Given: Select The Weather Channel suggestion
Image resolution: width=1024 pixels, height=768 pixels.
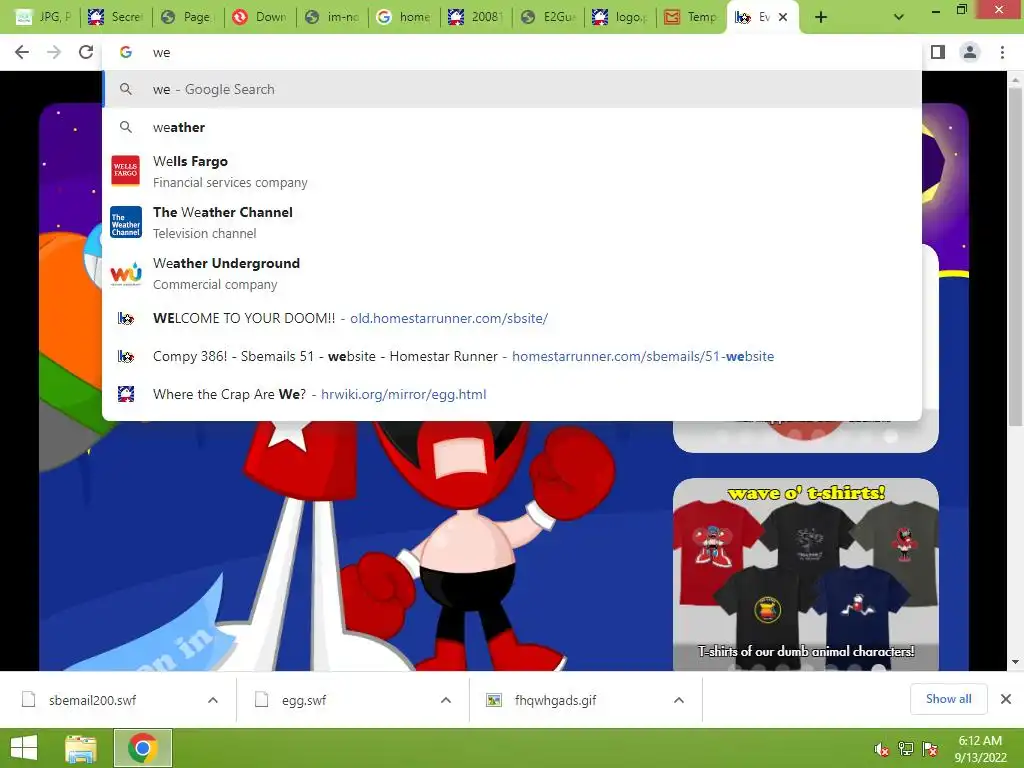Looking at the screenshot, I should 512,222.
